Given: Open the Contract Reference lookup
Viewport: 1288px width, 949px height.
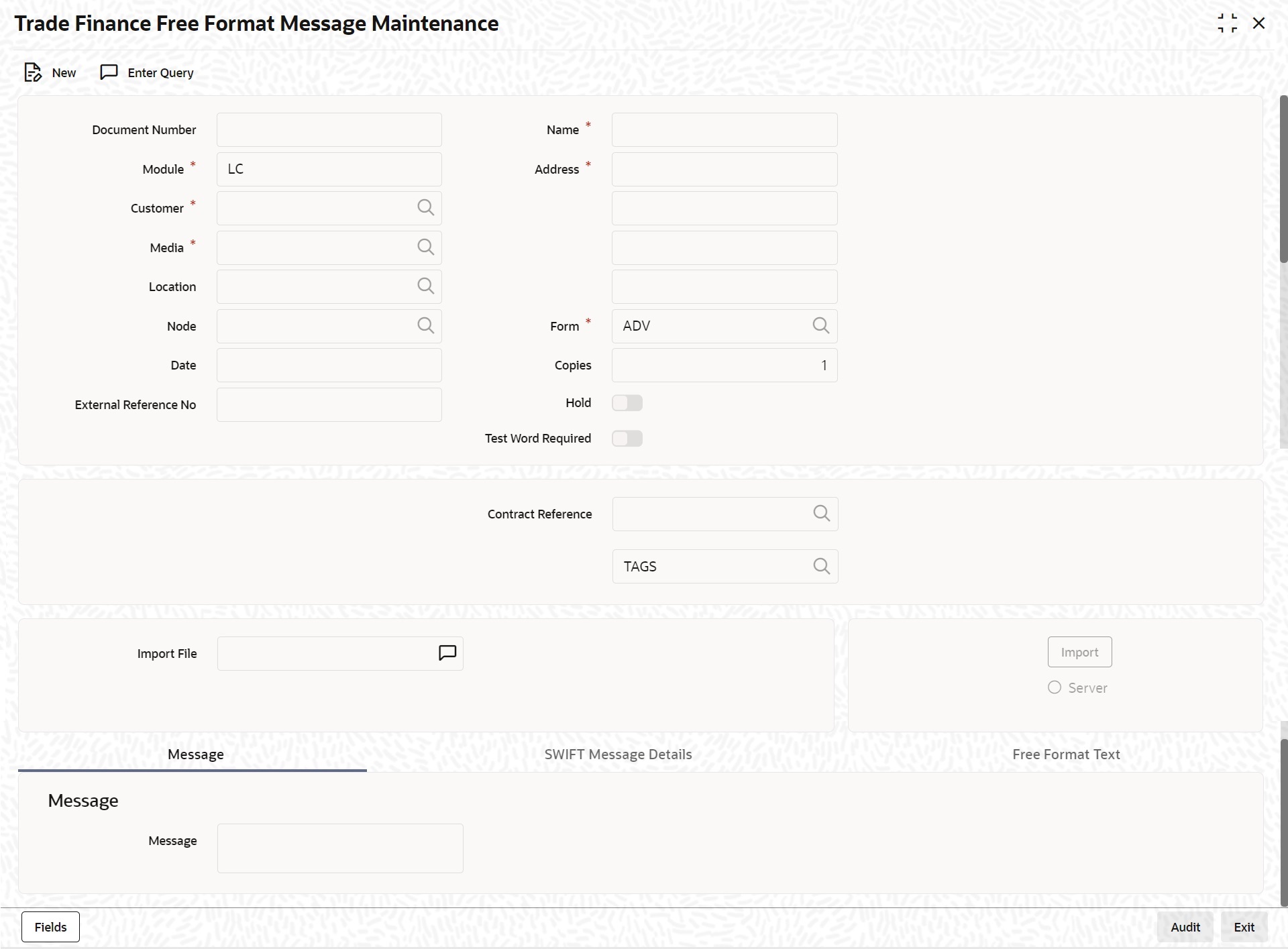Looking at the screenshot, I should (821, 514).
